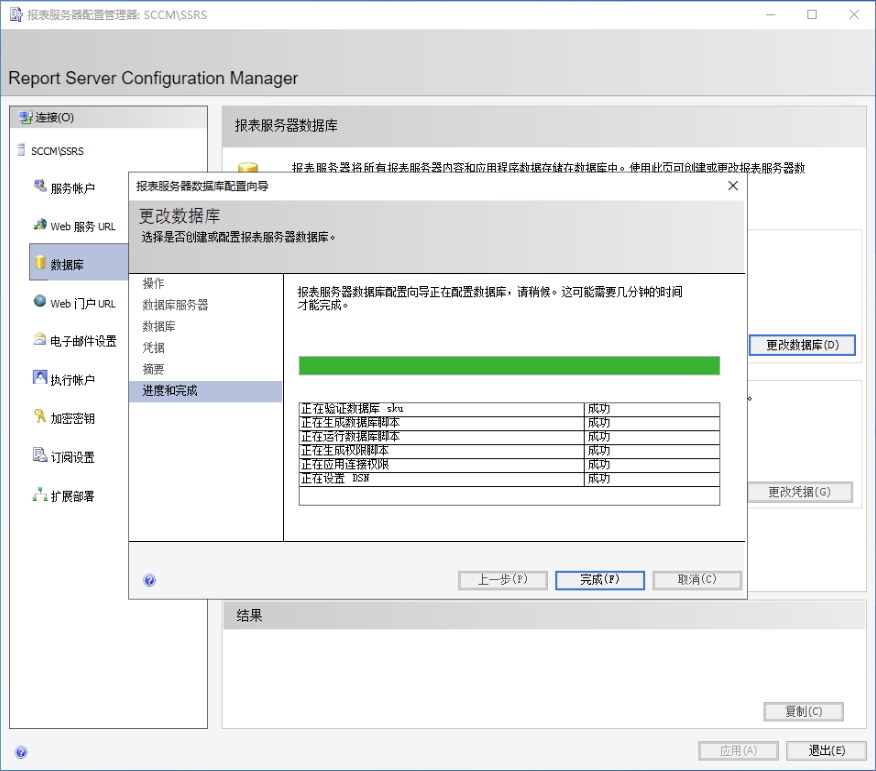The image size is (876, 771).
Task: Click row 正在验证数据库 sku
Action: [x=509, y=409]
